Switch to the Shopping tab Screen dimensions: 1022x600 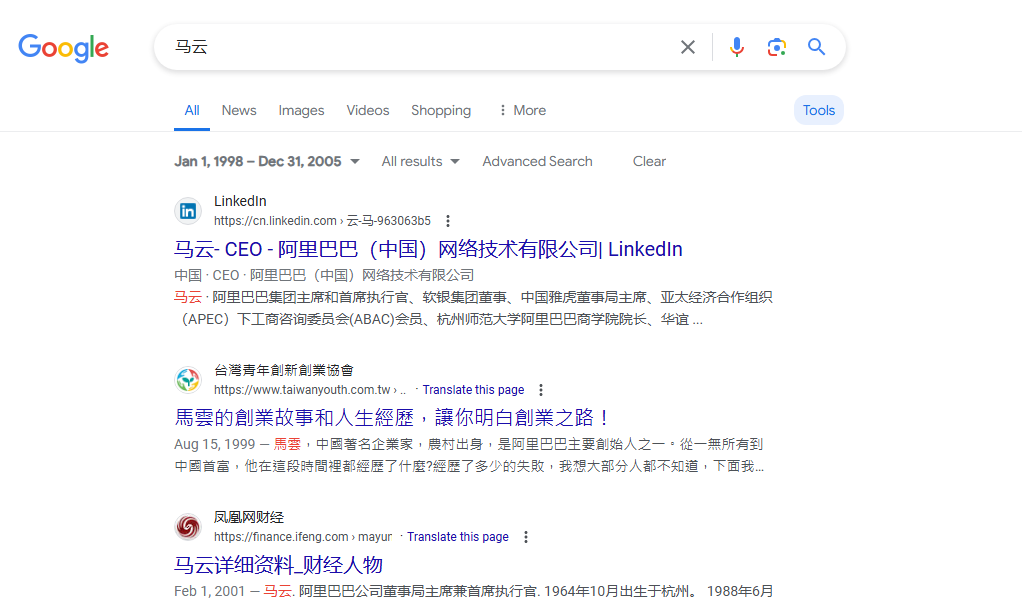[x=441, y=111]
